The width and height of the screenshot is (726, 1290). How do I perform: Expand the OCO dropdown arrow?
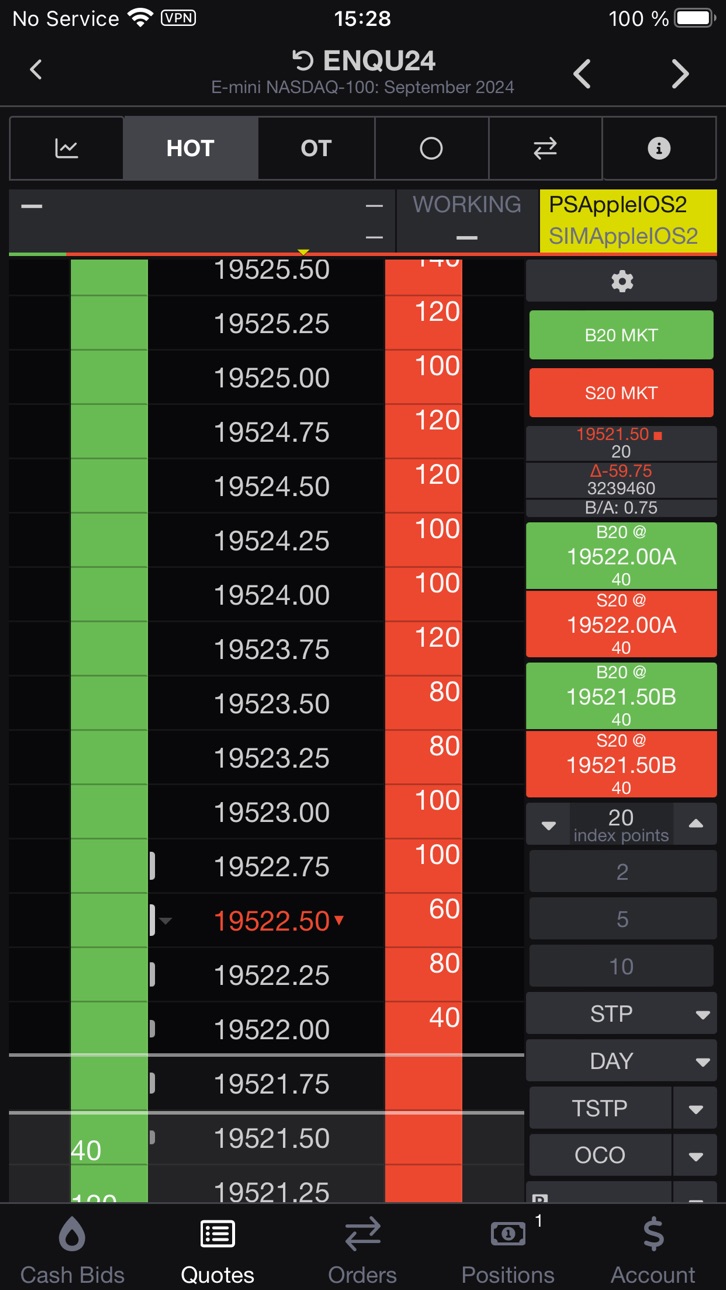coord(696,1156)
